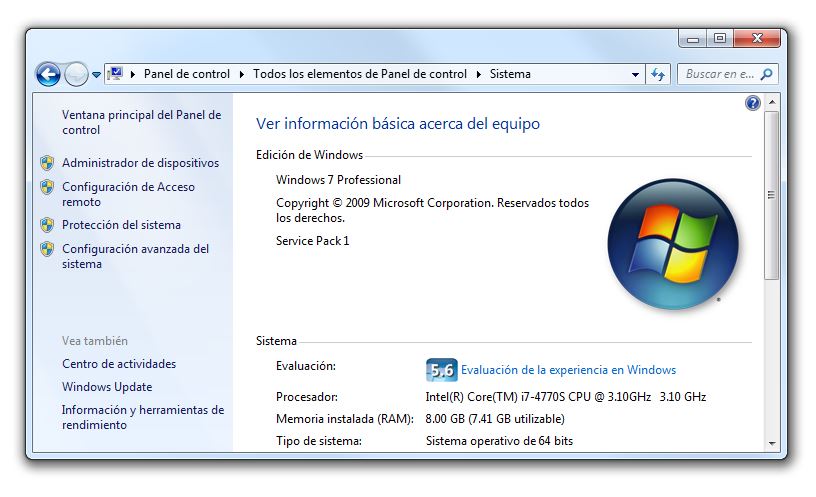
Task: Click shield icon beside Protección del sistema
Action: click(47, 225)
